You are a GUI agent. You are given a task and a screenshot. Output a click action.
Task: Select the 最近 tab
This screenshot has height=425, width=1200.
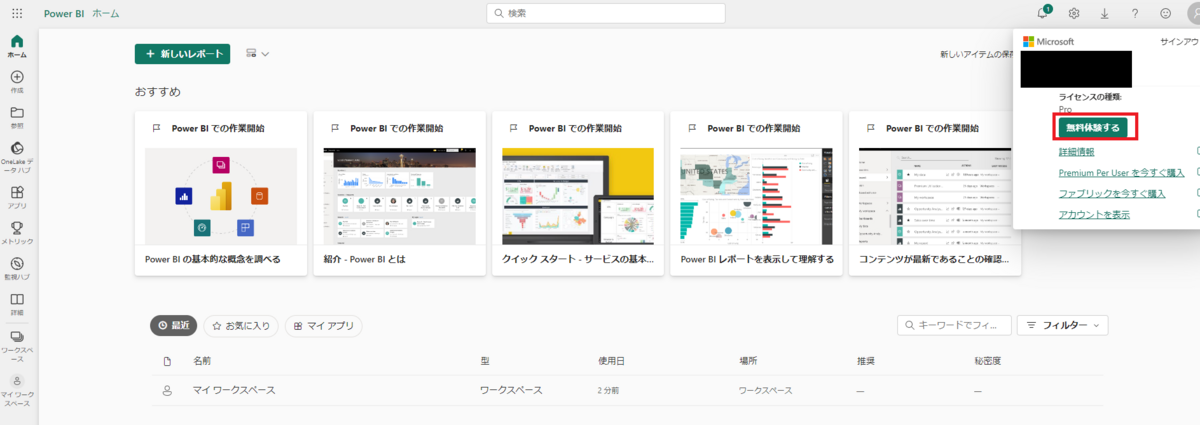point(174,325)
